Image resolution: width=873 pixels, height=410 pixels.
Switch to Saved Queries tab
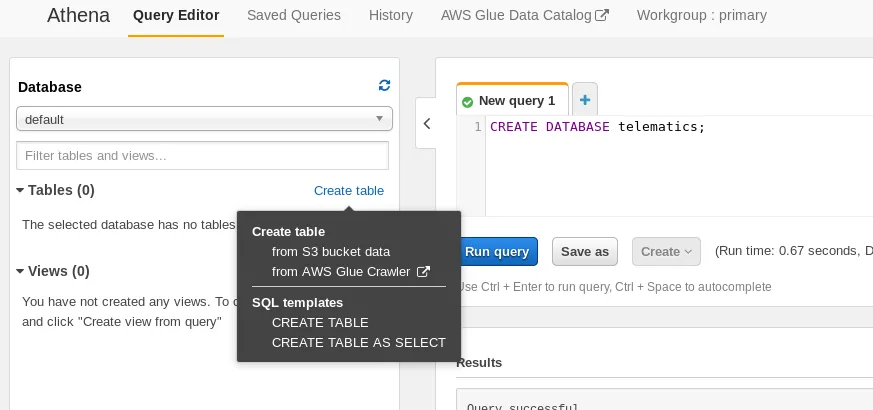294,15
